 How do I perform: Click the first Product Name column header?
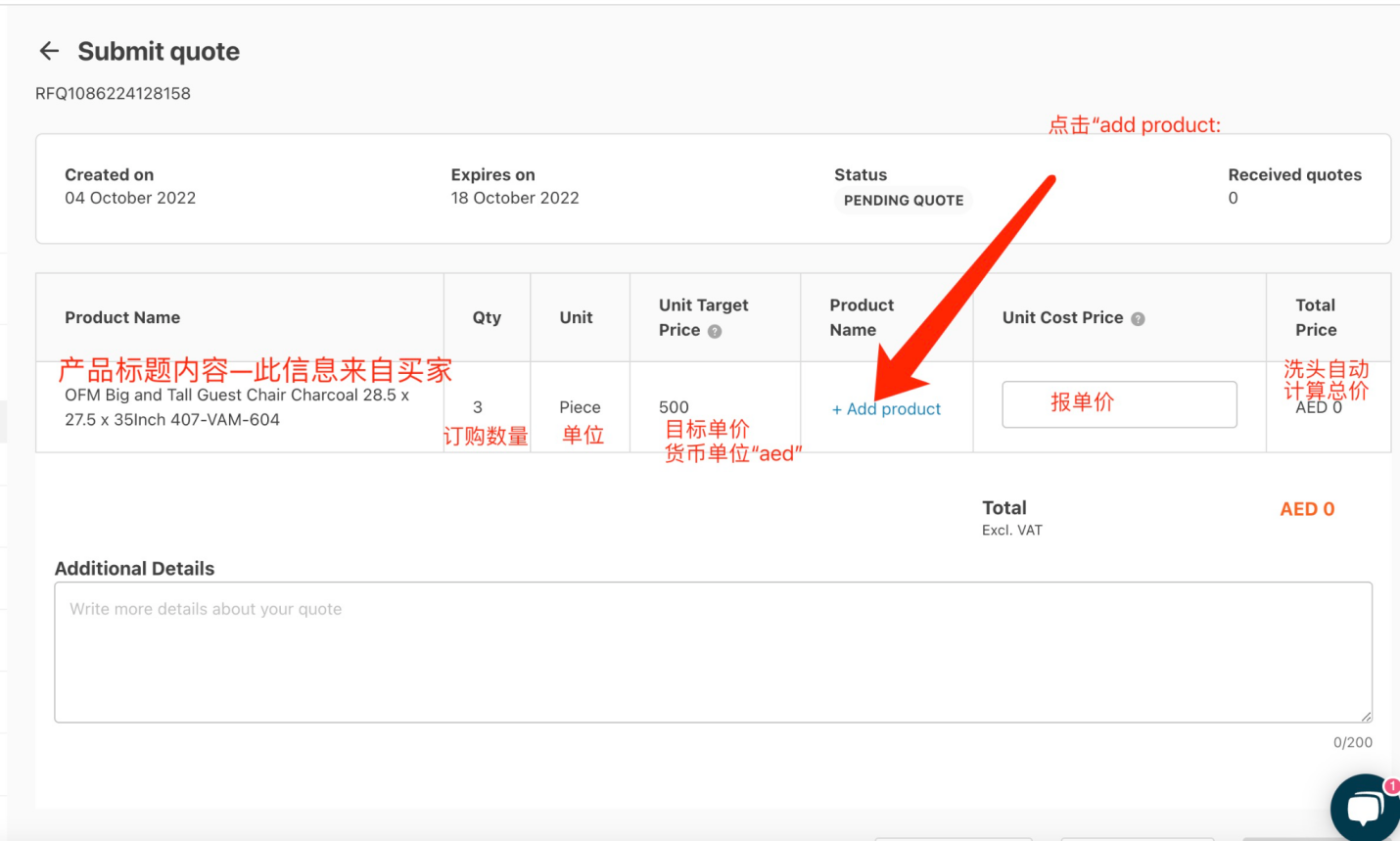click(122, 317)
